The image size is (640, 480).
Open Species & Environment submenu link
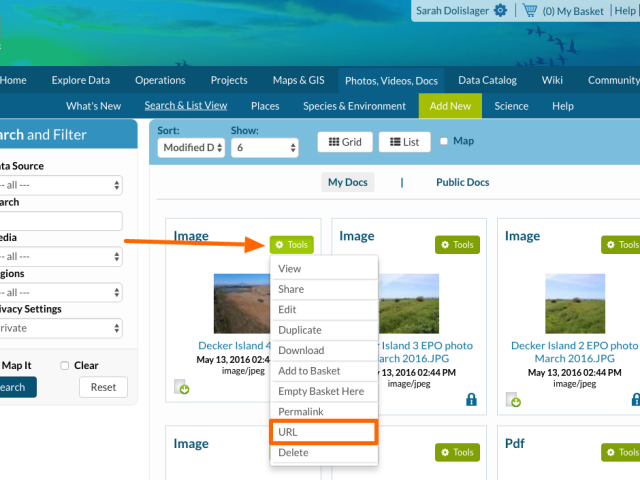(354, 106)
